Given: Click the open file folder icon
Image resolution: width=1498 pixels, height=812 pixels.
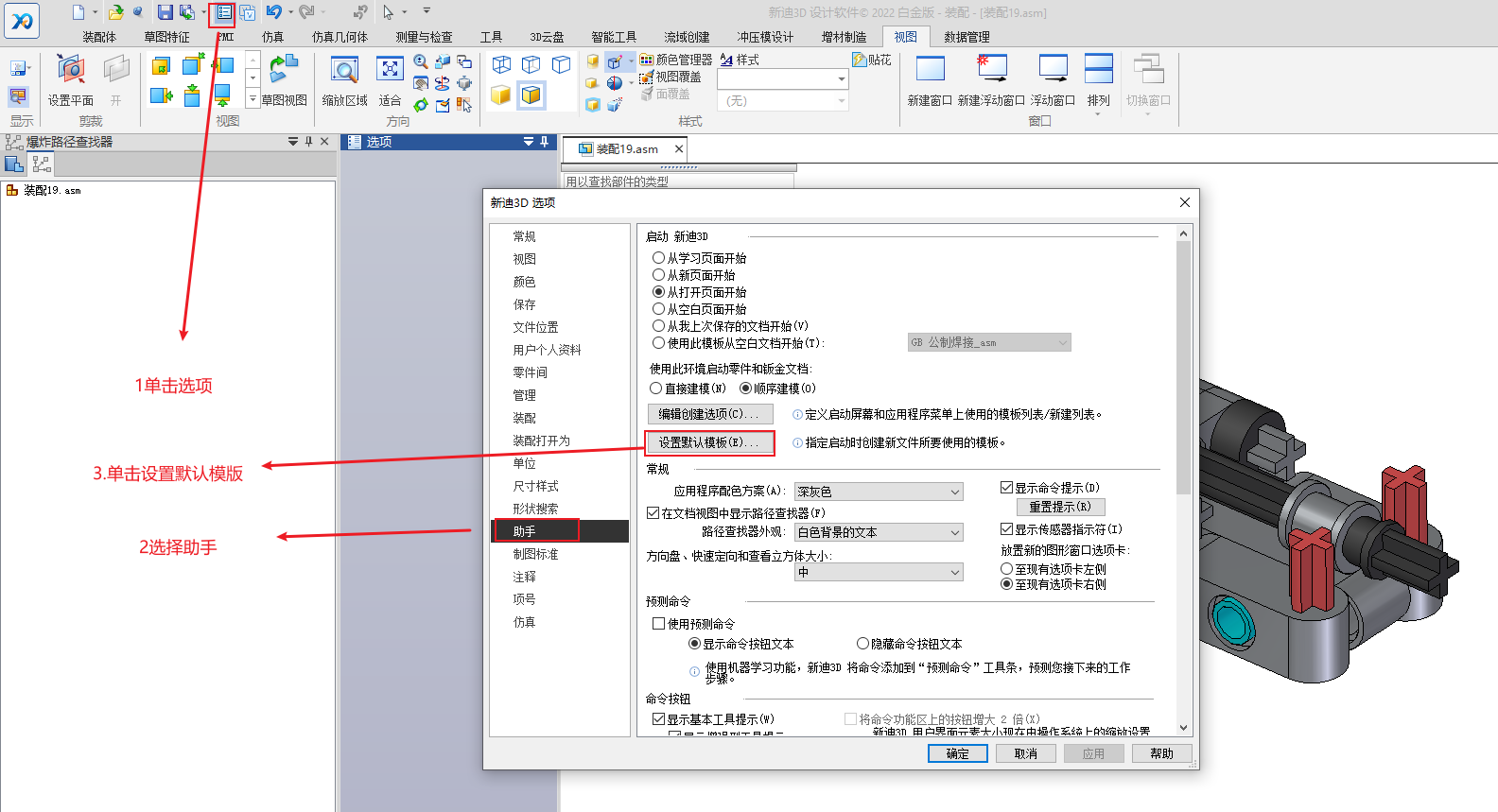Looking at the screenshot, I should (x=115, y=12).
